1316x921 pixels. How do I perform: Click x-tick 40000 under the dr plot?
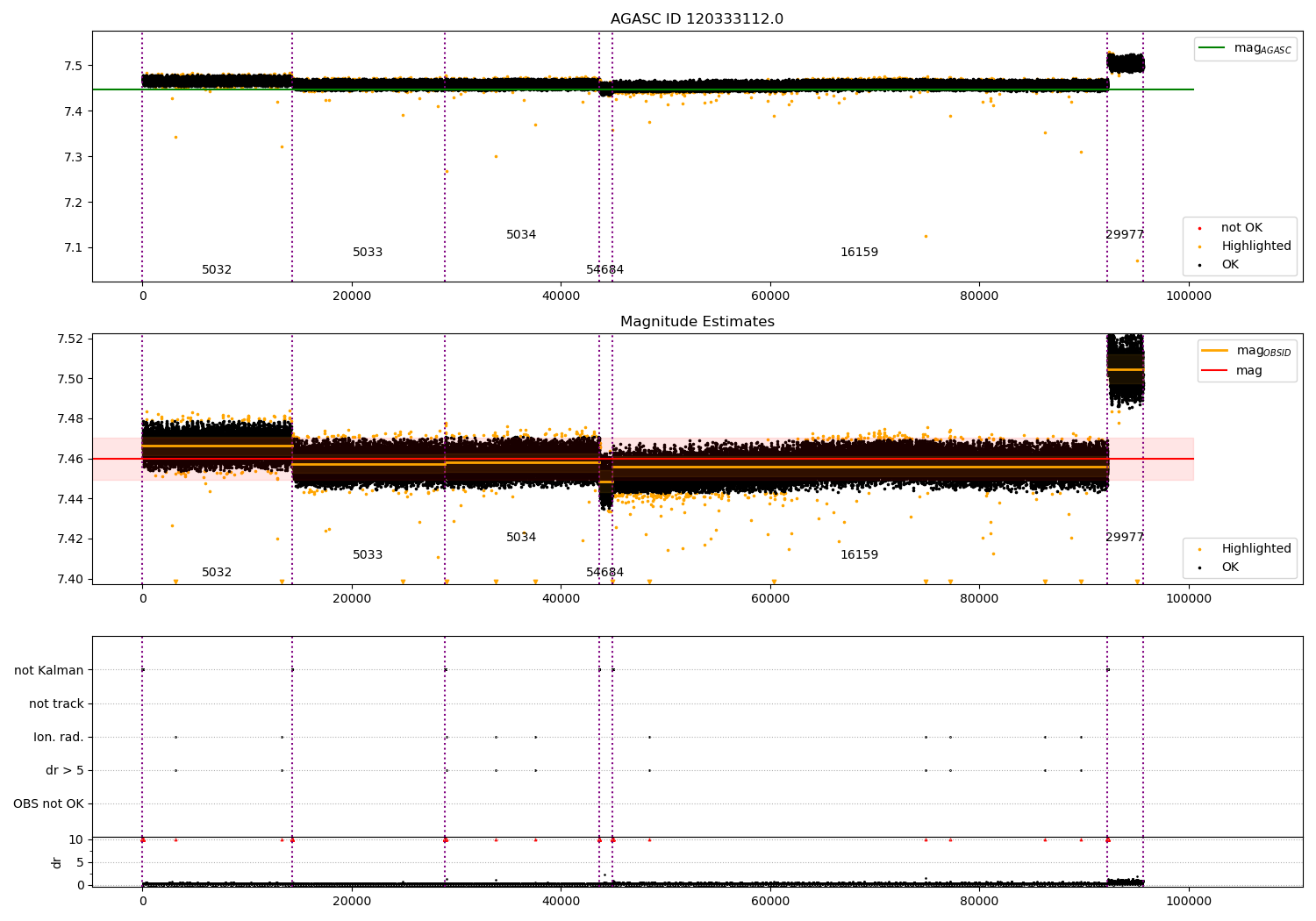point(561,901)
